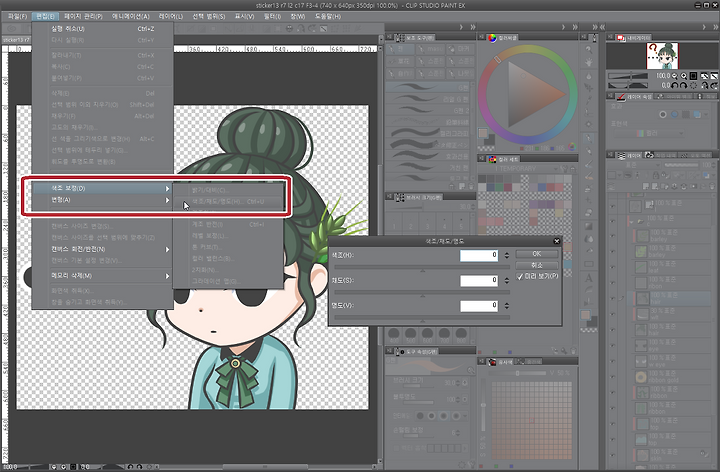Select the Hand move tool
The height and width of the screenshot is (472, 720).
(x=589, y=62)
